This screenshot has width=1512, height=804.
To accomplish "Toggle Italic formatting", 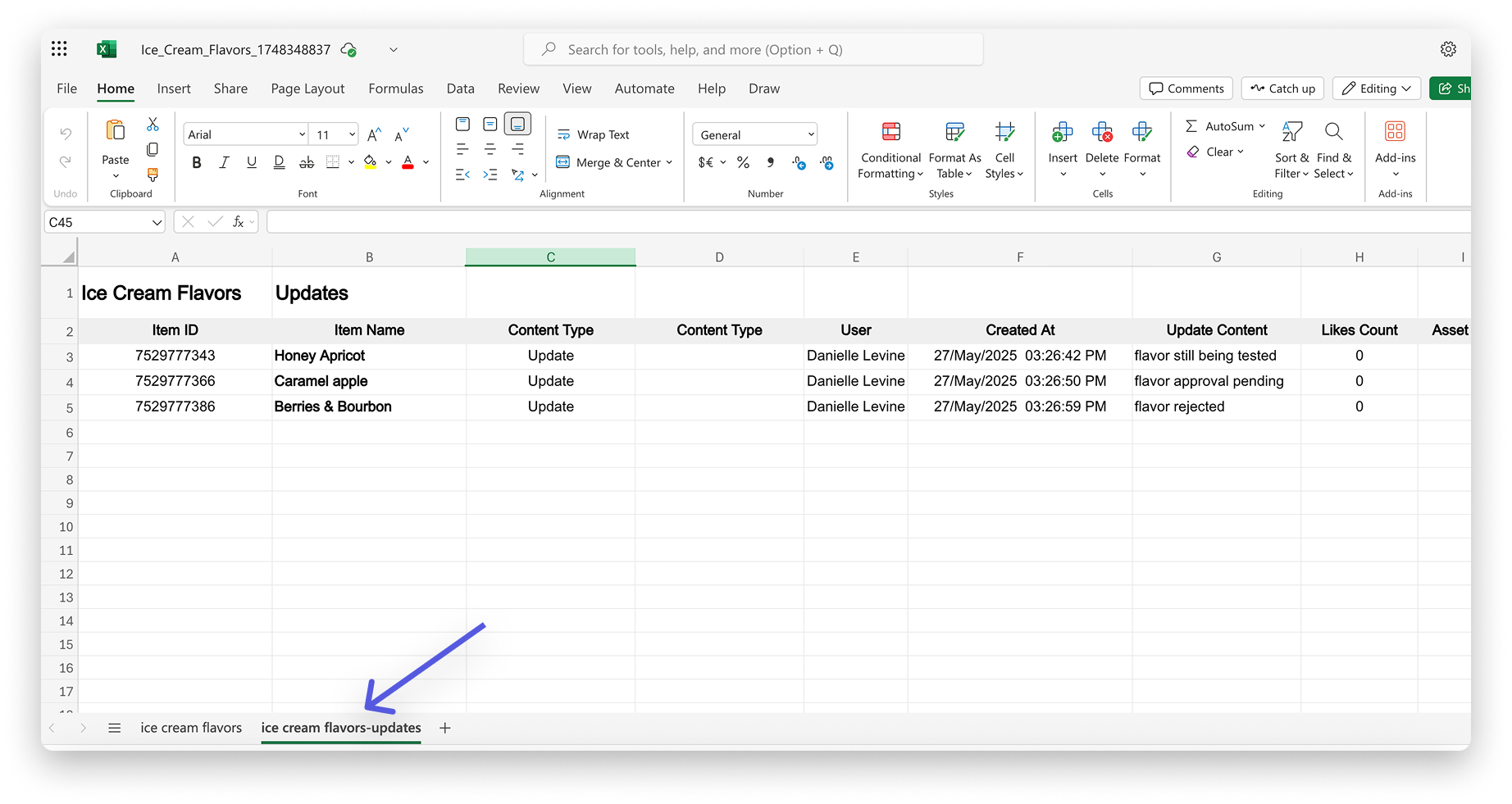I will point(224,162).
